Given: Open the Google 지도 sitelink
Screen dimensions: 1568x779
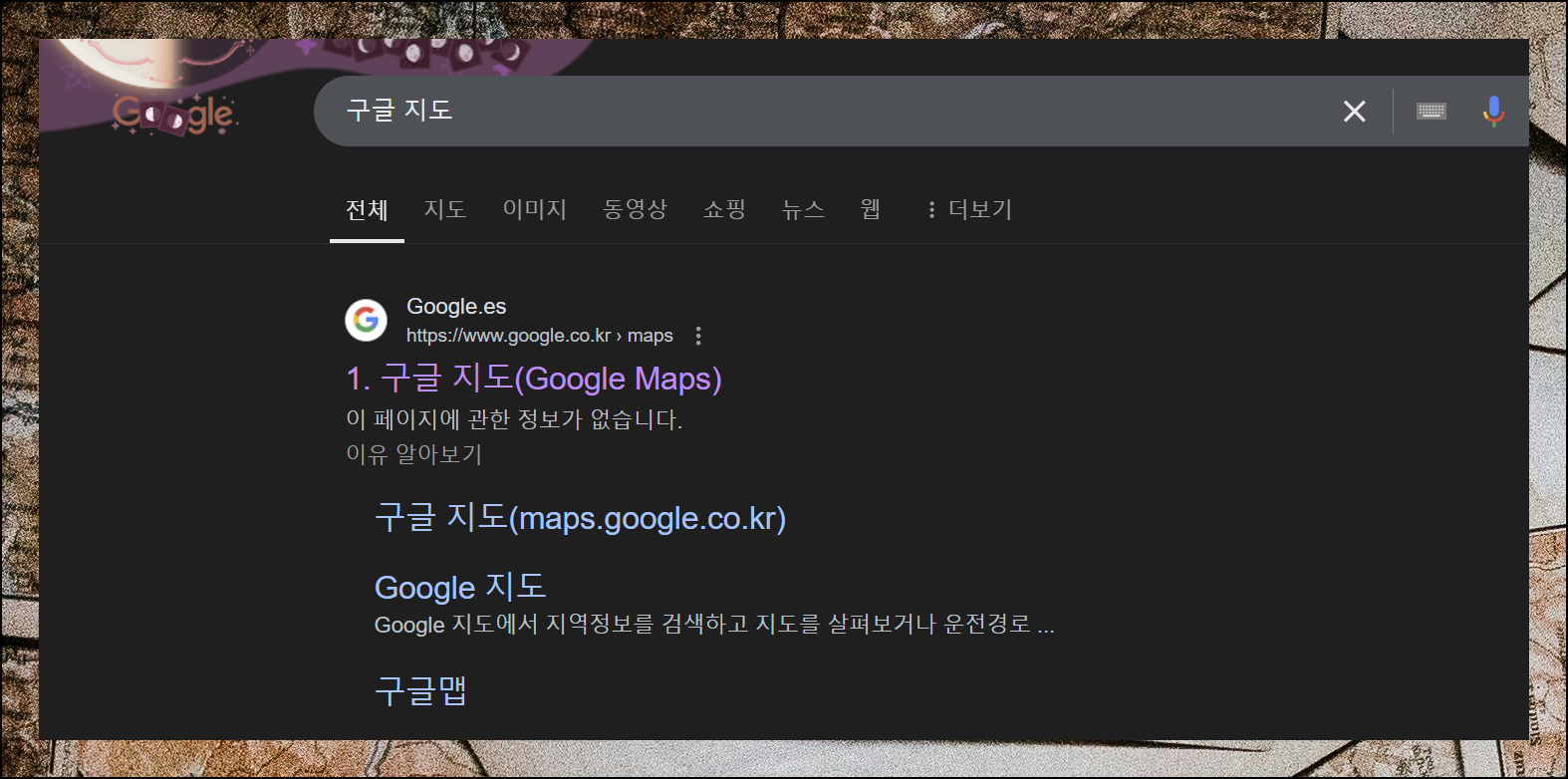Looking at the screenshot, I should (460, 587).
